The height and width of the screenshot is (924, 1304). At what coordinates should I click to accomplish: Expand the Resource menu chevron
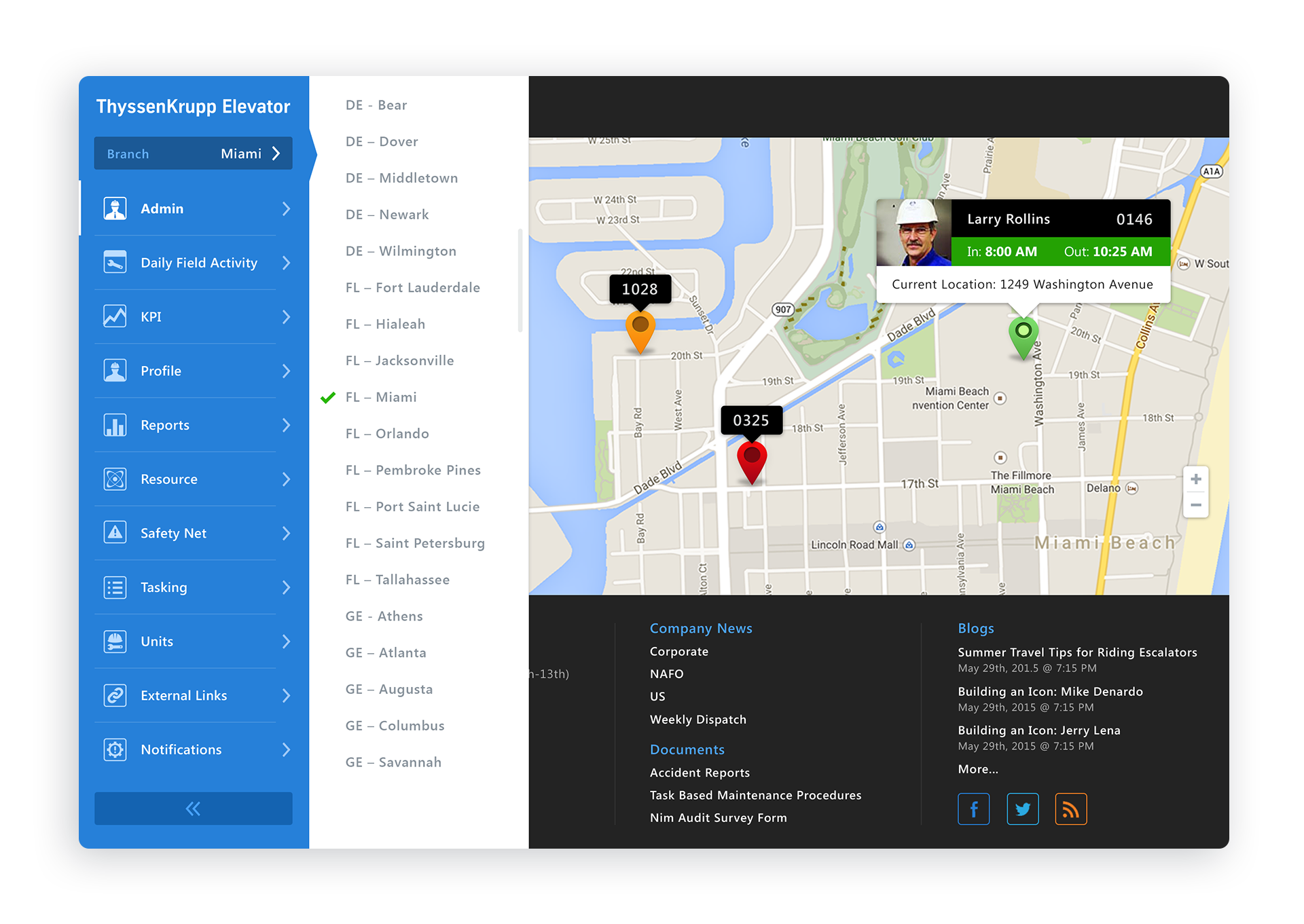[x=286, y=479]
